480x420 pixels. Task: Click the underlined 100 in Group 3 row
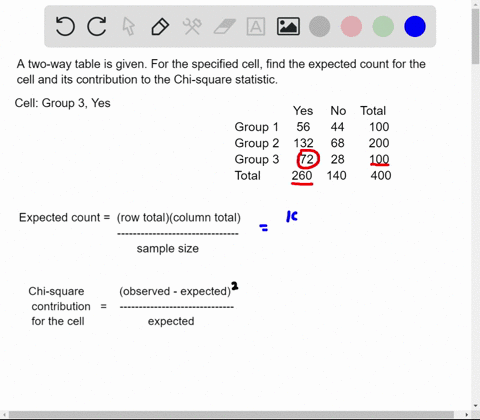379,159
